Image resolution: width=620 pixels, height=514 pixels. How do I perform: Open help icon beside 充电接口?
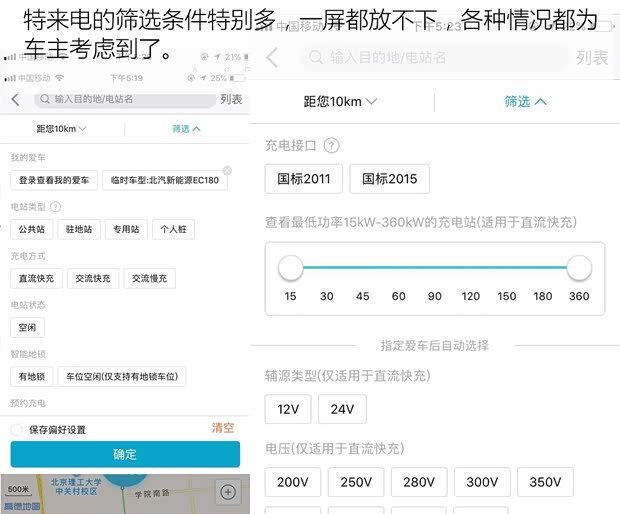click(331, 146)
